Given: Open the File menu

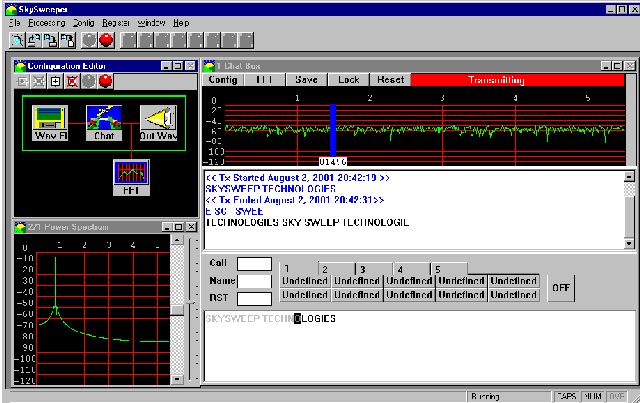Looking at the screenshot, I should [15, 23].
